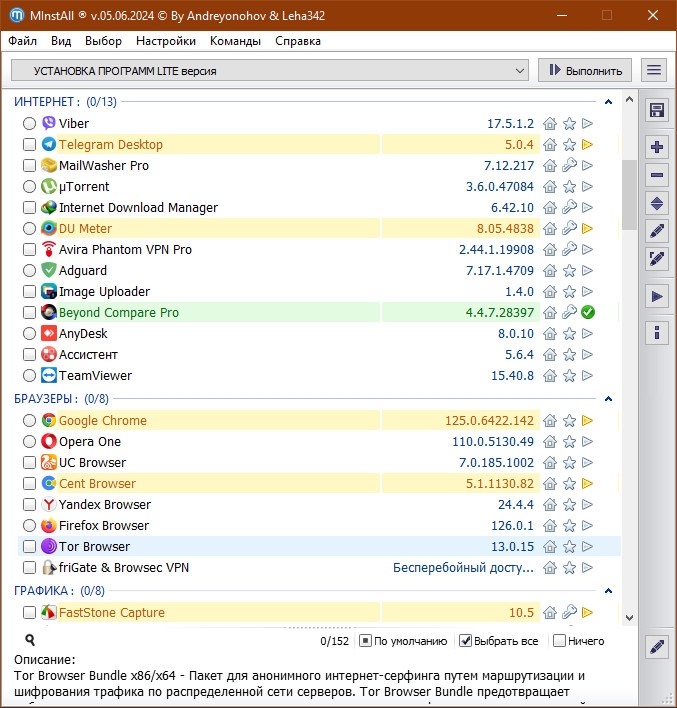Viewport: 677px width, 708px height.
Task: Click version 125.0.6422.142 of Google Chrome
Action: point(490,420)
